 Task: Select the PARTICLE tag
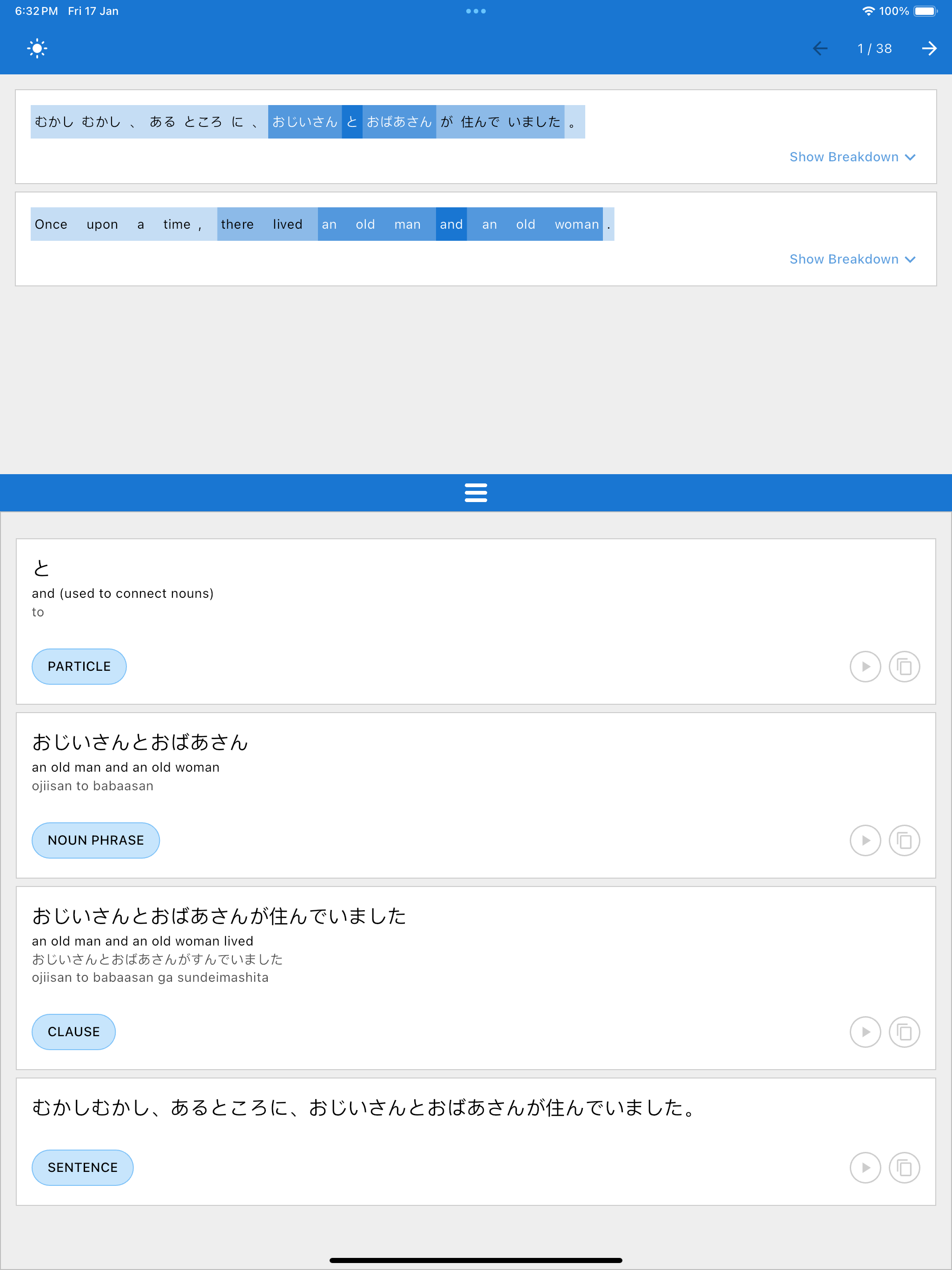(79, 666)
